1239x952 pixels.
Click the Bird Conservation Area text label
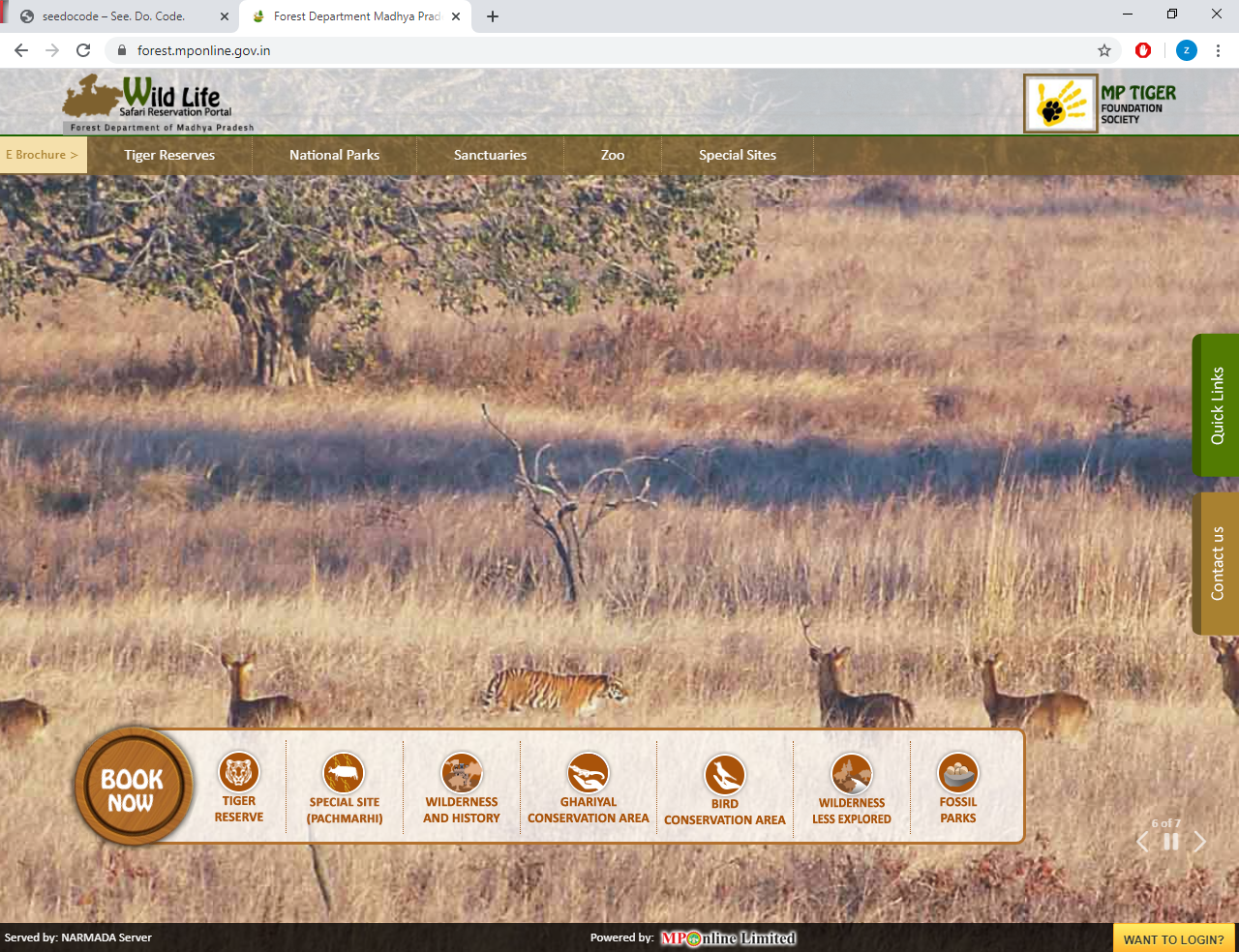coord(725,812)
